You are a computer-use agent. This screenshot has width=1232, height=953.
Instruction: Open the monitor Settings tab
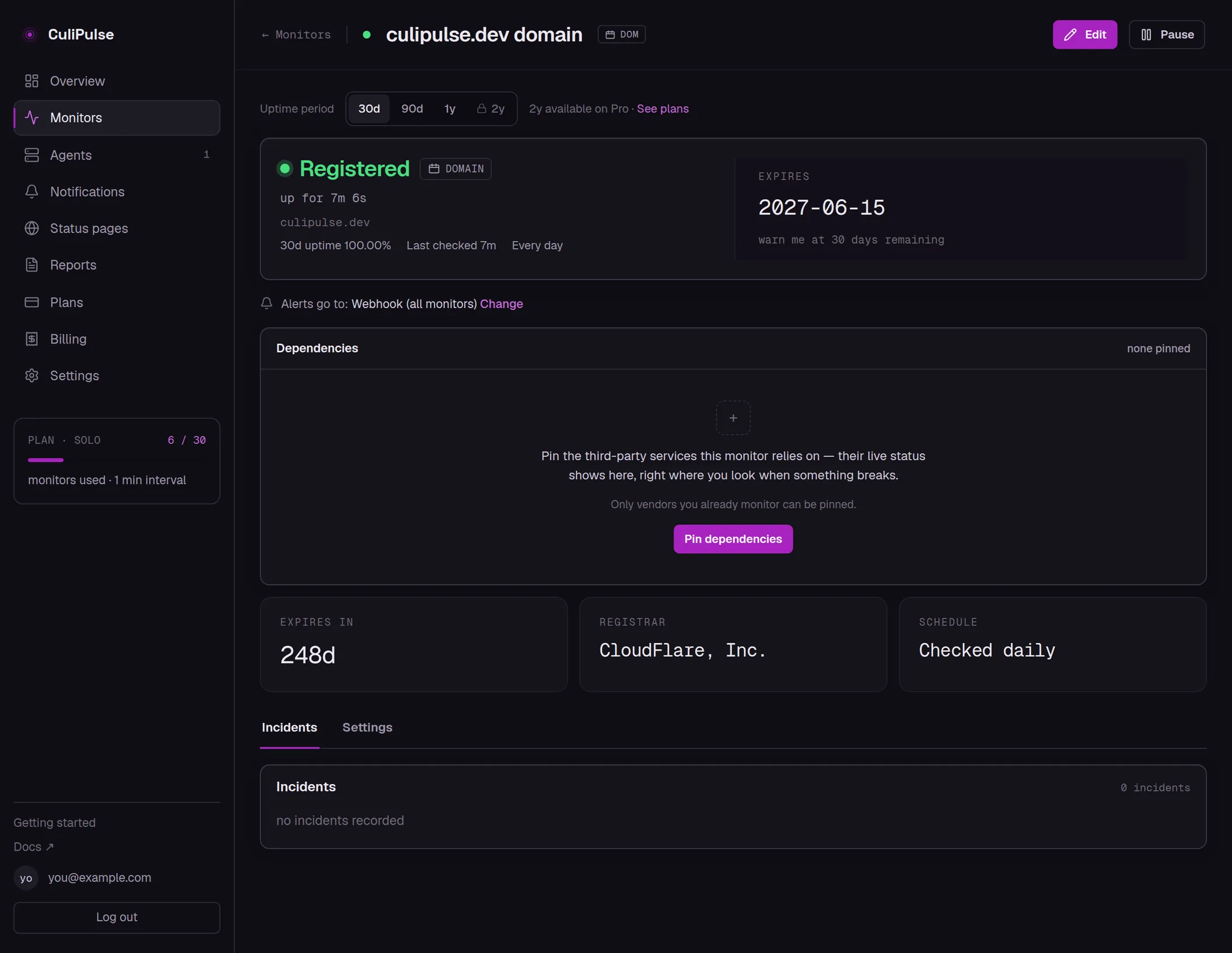click(367, 728)
